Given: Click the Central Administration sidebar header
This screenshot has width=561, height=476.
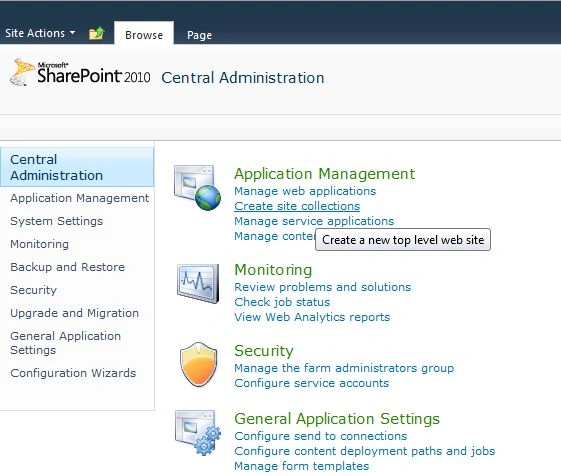Looking at the screenshot, I should click(77, 167).
